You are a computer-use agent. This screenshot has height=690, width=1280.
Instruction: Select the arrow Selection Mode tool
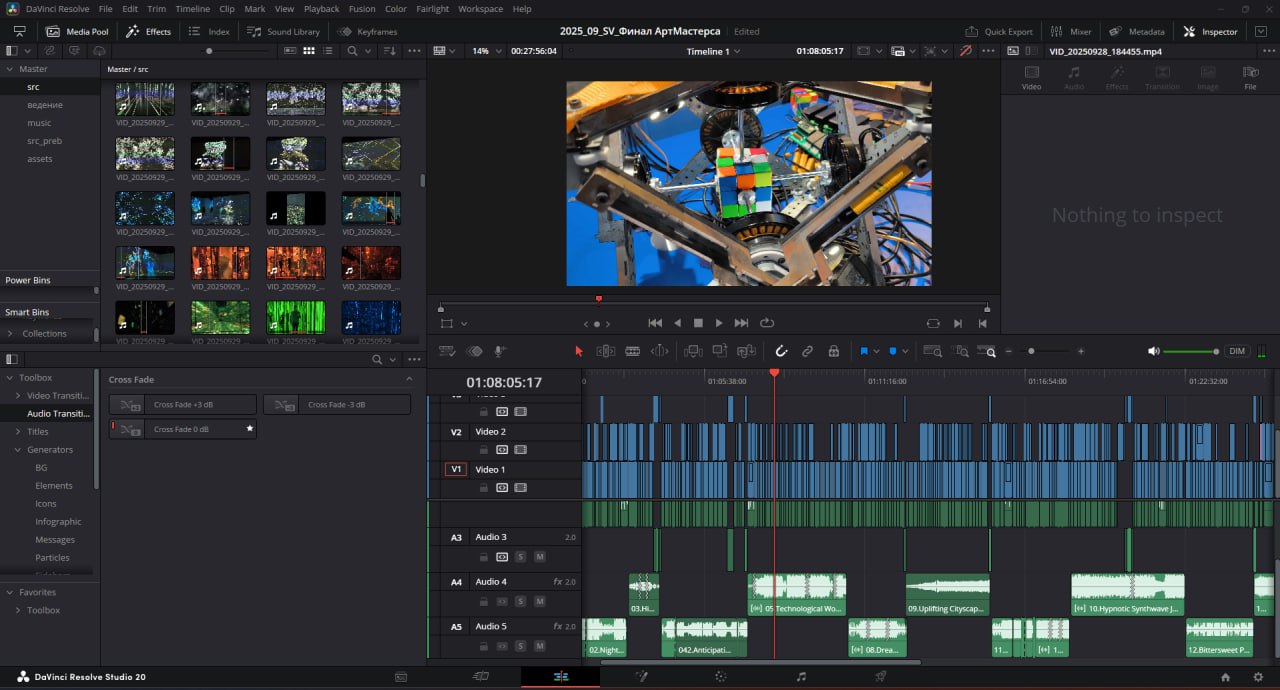pyautogui.click(x=578, y=351)
